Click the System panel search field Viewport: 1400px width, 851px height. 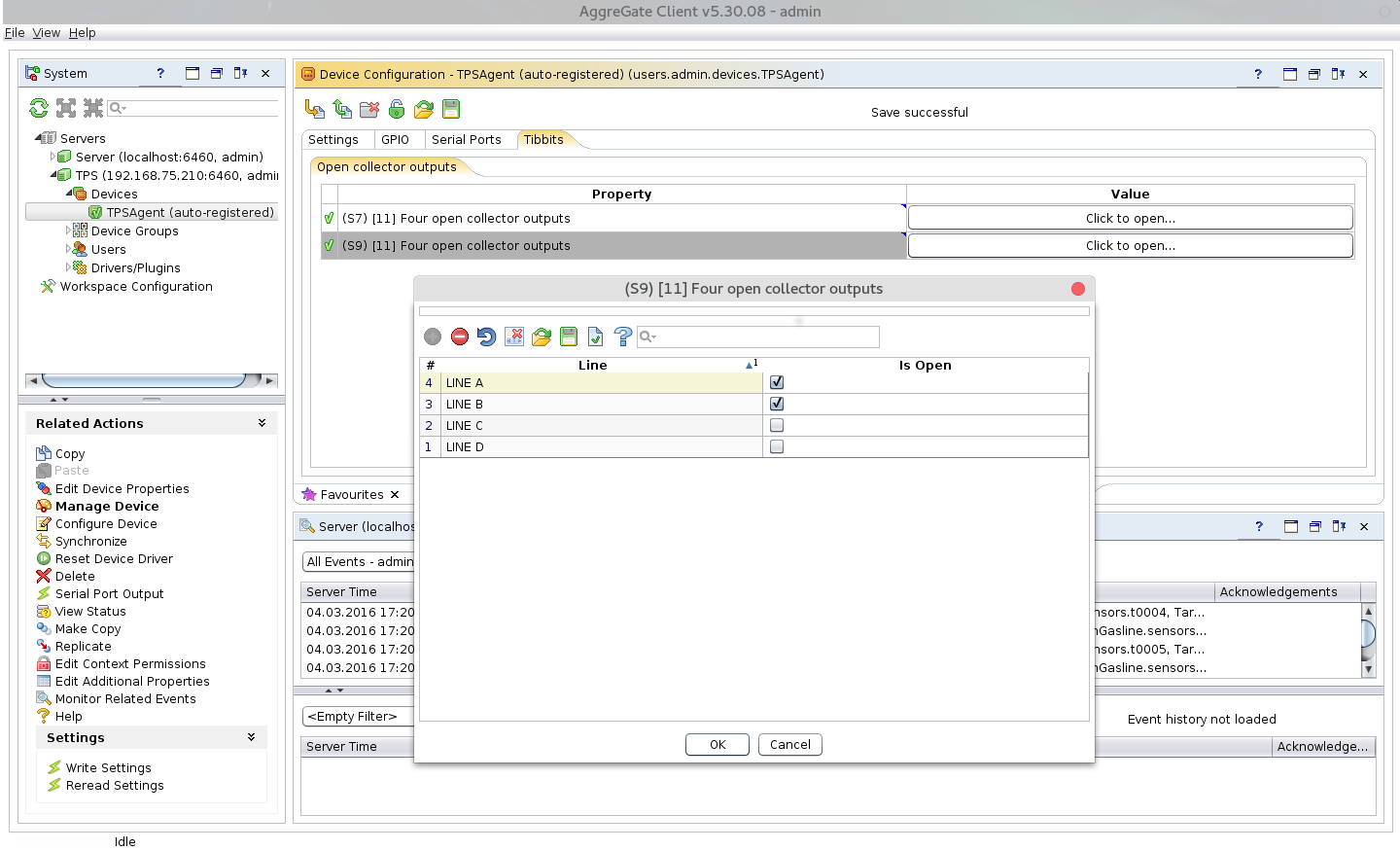click(192, 108)
